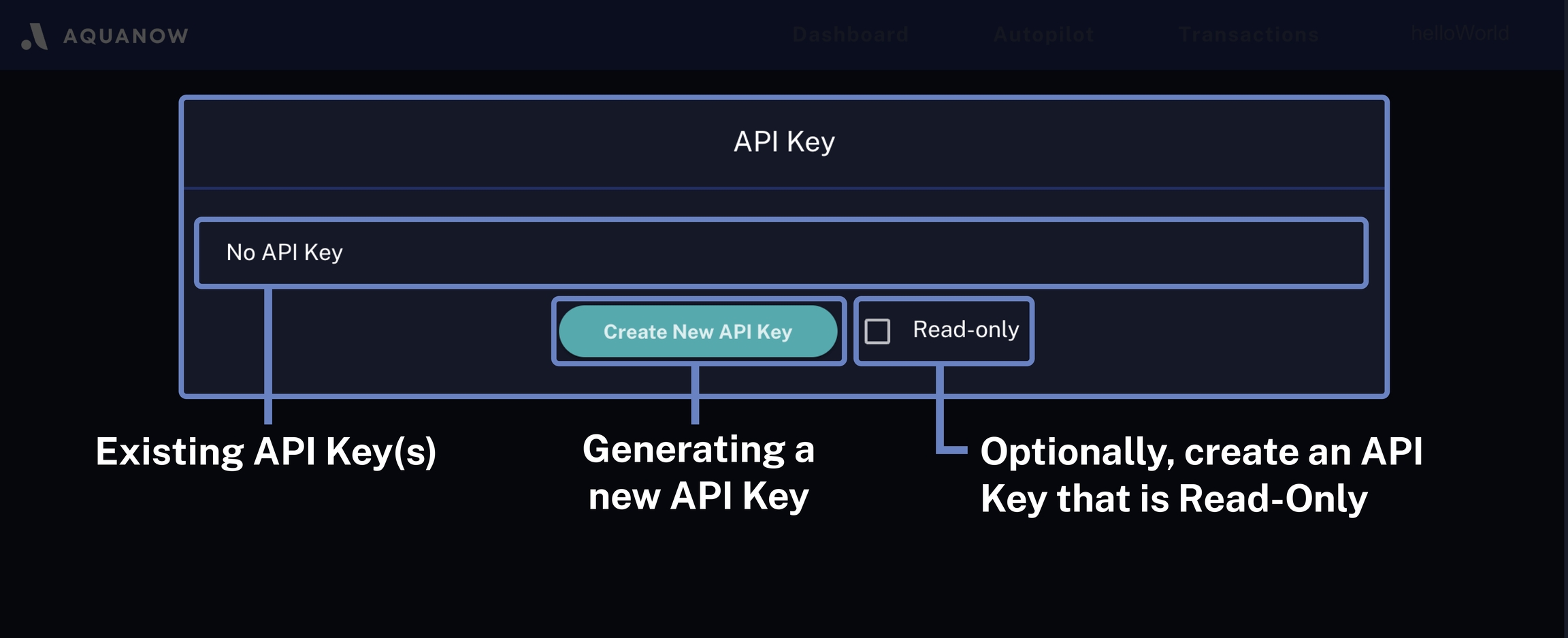This screenshot has width=1568, height=638.
Task: Click the Create New API Key button
Action: (x=698, y=332)
